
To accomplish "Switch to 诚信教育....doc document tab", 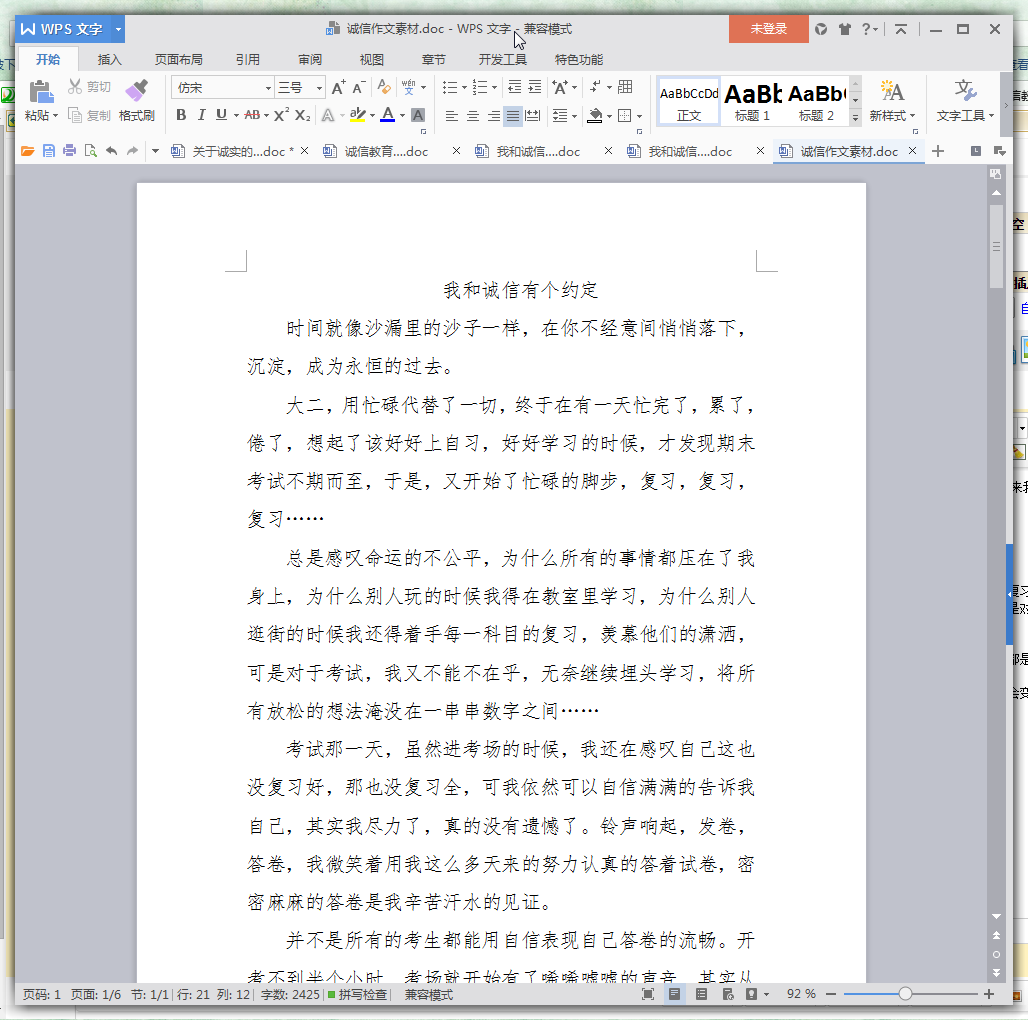I will pyautogui.click(x=386, y=151).
